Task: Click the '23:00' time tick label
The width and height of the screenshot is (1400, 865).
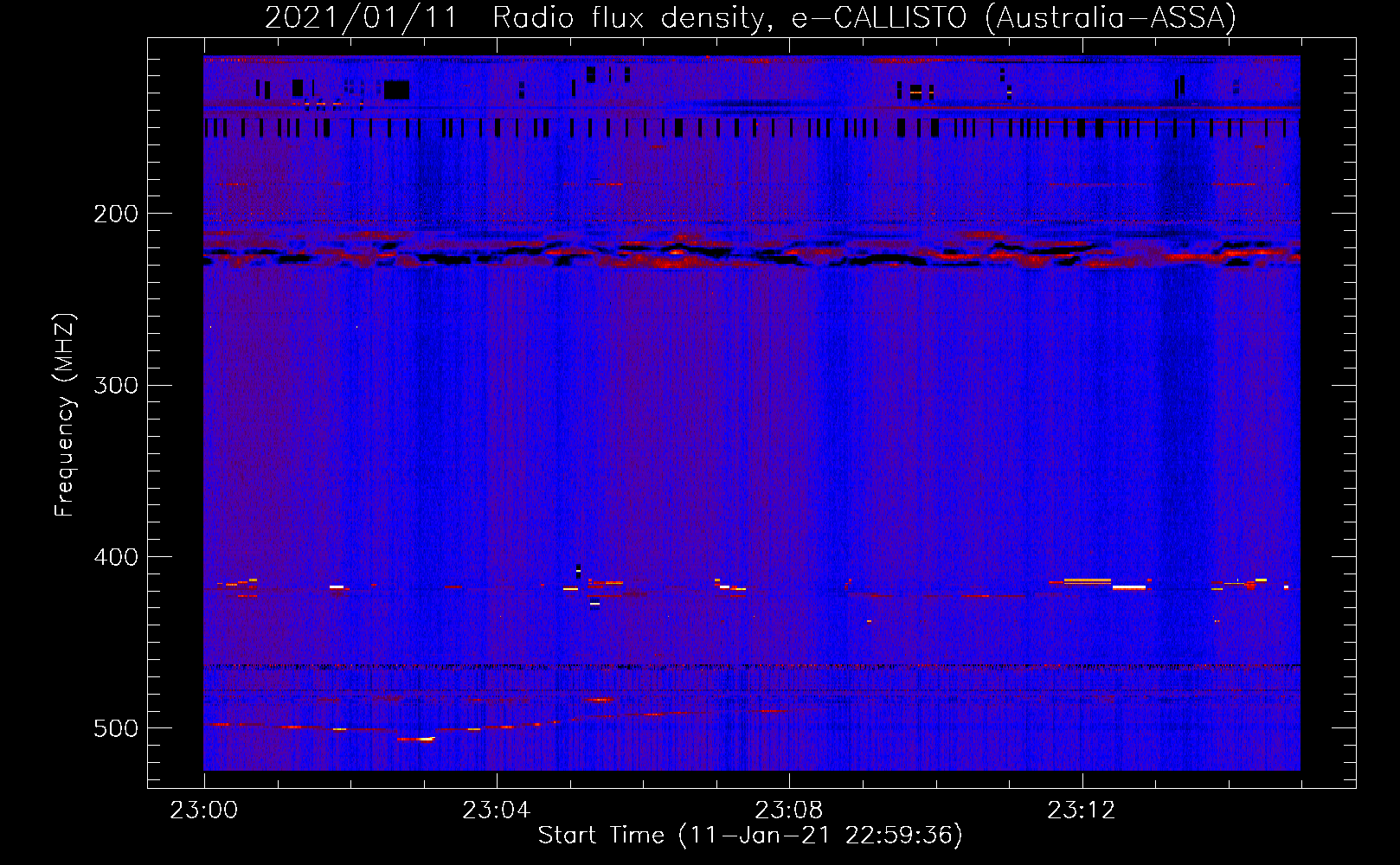Action: pos(204,811)
